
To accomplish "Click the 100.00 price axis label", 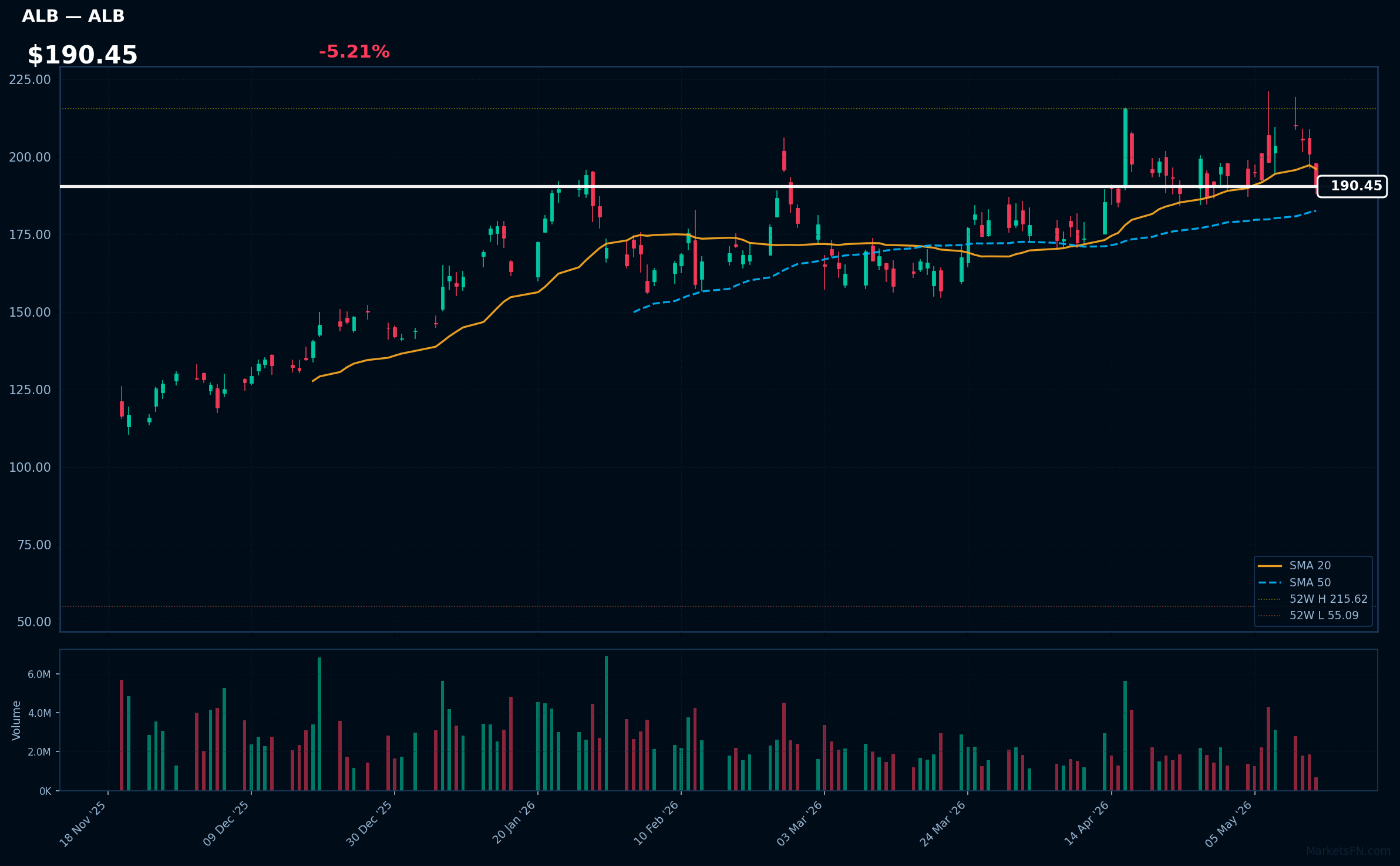I will tap(30, 468).
